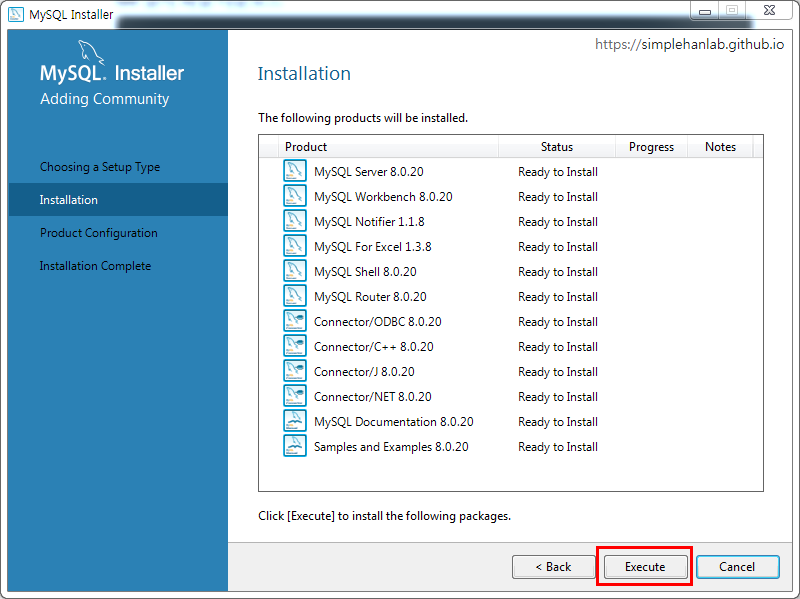Click the Progress column header
Screen dimensions: 800x599
pos(651,147)
